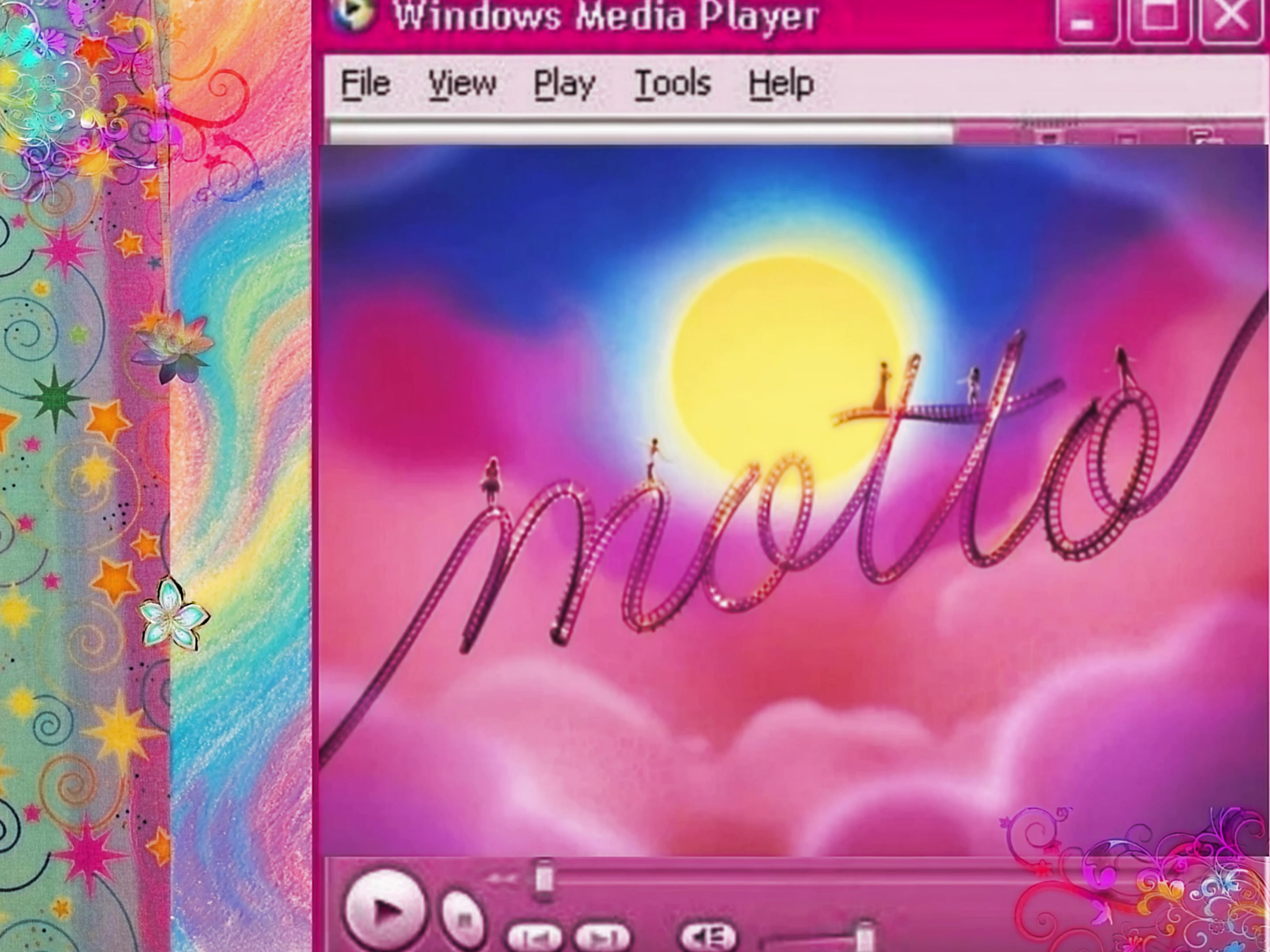Close the Windows Media Player window

coord(1231,21)
